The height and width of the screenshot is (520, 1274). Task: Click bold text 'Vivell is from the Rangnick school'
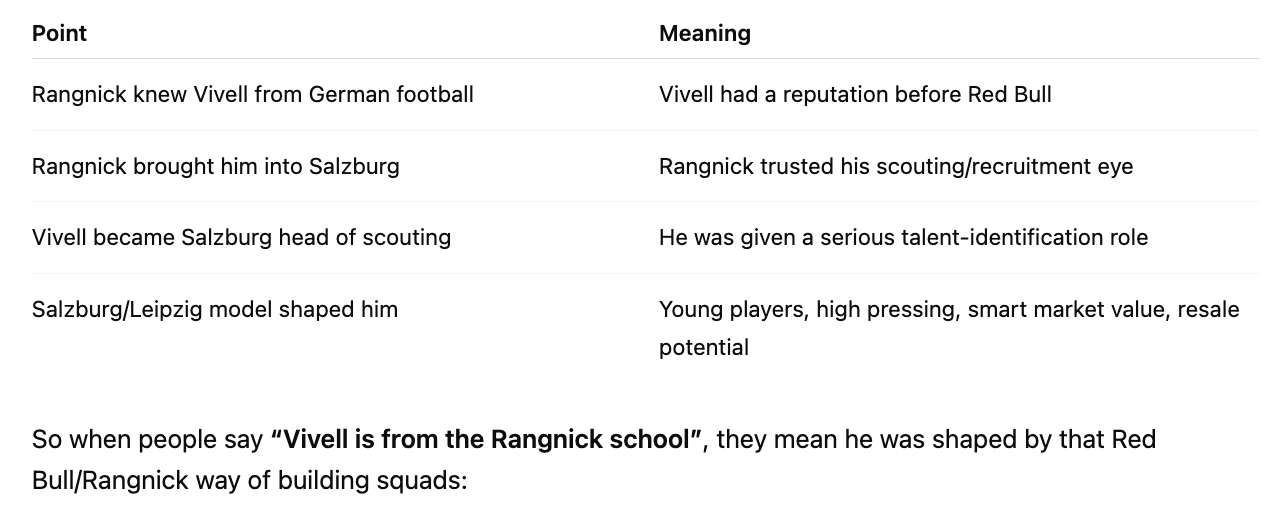pos(487,439)
